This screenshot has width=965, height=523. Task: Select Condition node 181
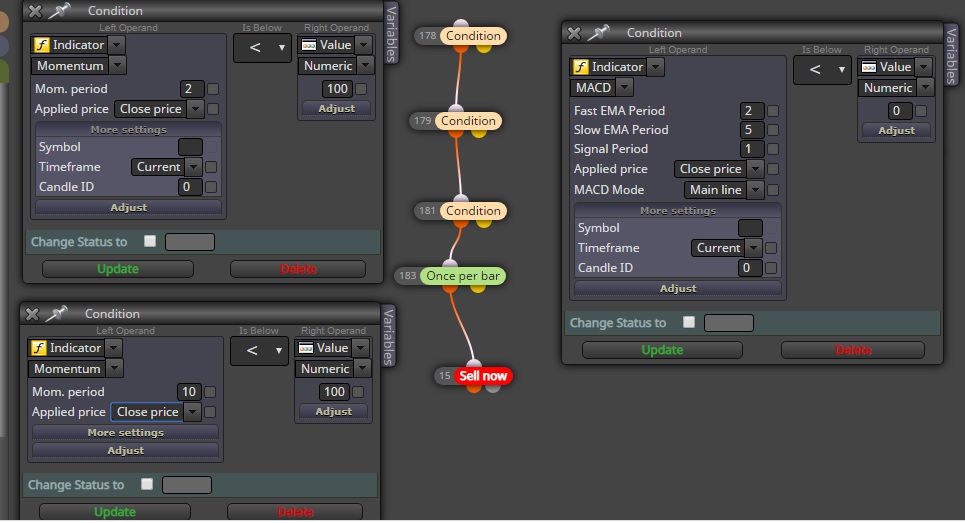tap(473, 210)
